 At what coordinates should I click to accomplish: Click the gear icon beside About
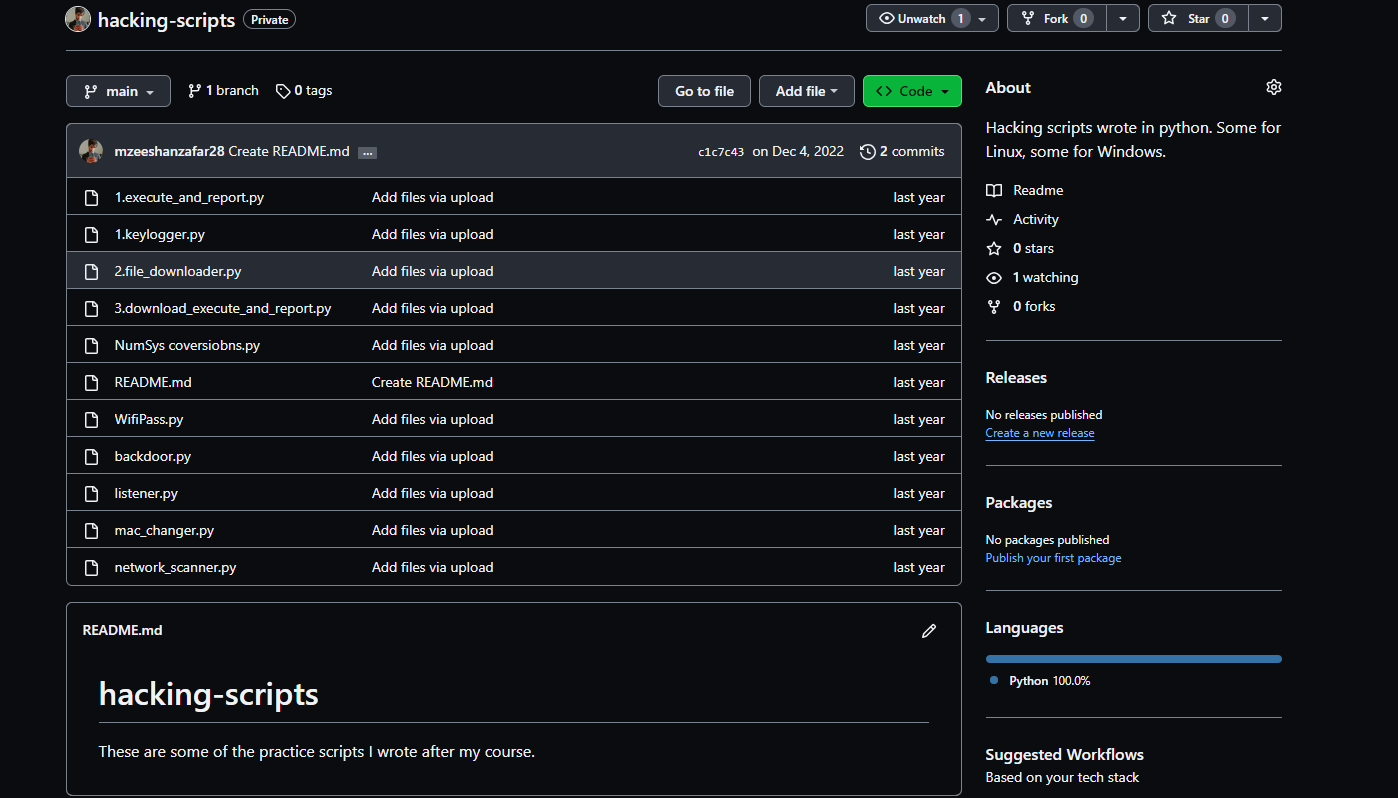pyautogui.click(x=1273, y=87)
